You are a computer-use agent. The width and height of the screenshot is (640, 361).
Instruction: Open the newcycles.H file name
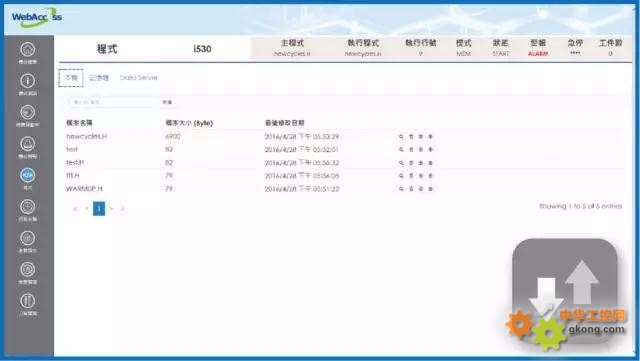pos(87,136)
